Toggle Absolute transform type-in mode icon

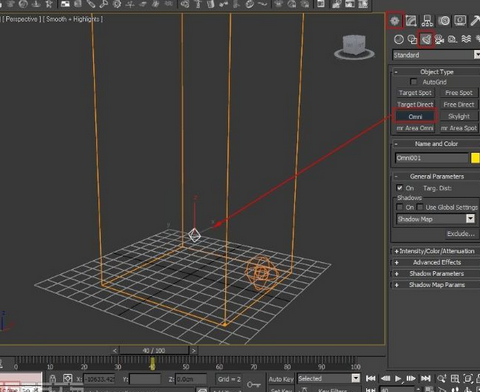(67, 379)
